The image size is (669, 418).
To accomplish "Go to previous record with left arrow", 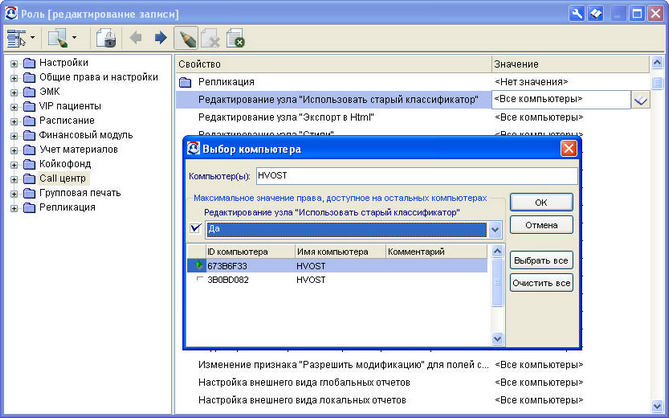I will tap(136, 38).
